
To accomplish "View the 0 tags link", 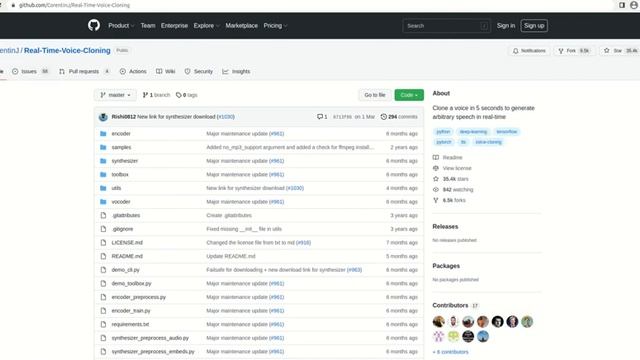I will (x=187, y=95).
